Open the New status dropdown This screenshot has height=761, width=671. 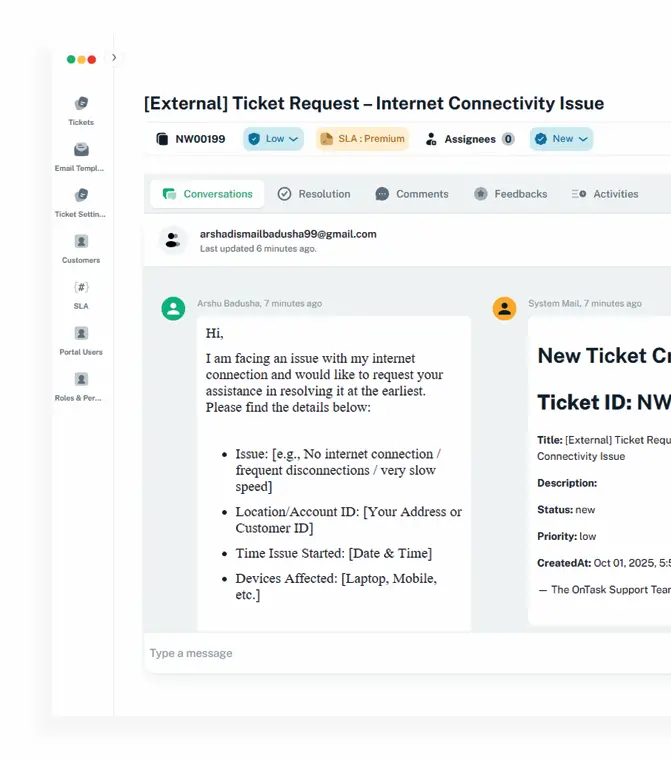click(x=561, y=139)
